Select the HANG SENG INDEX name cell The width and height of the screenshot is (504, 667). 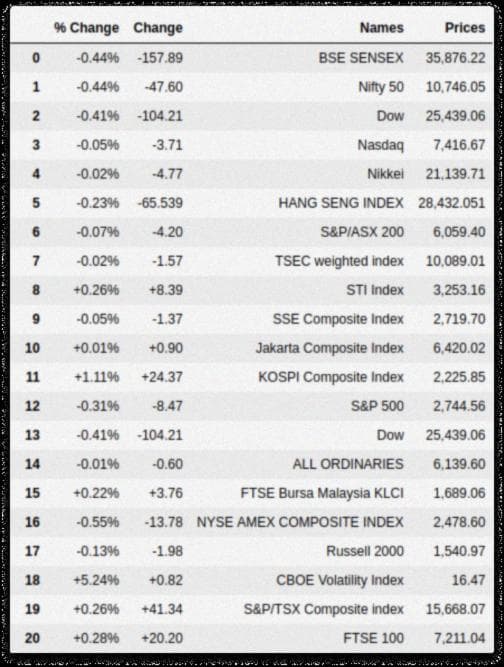[x=341, y=203]
